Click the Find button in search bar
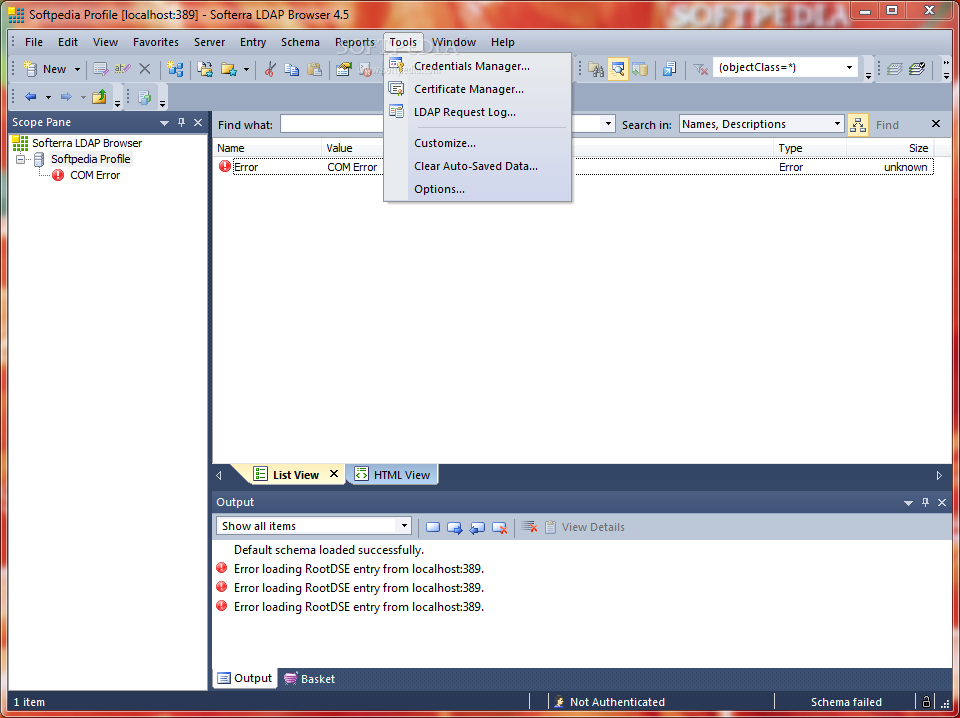The image size is (960, 718). (887, 125)
